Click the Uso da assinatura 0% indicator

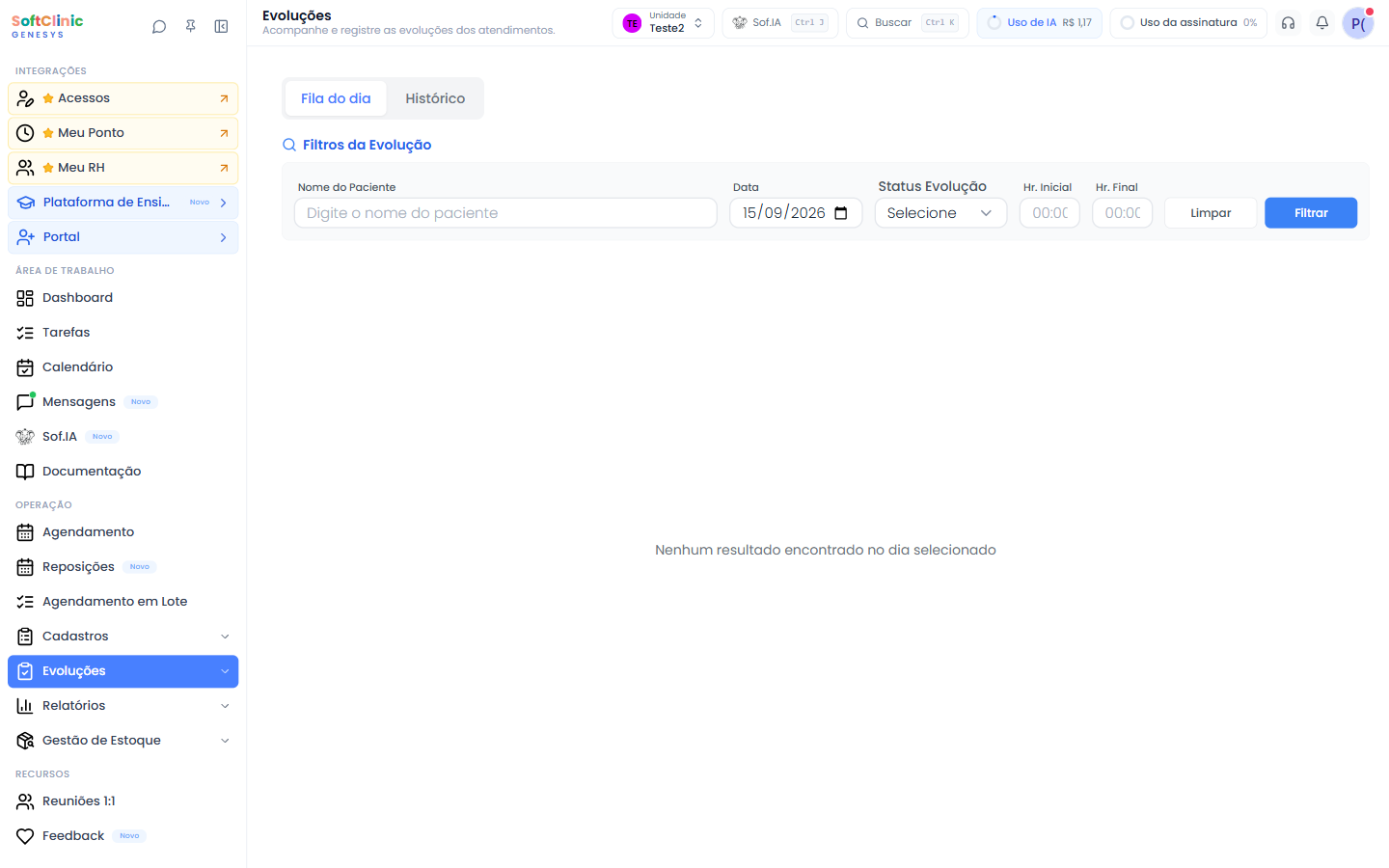click(1189, 23)
